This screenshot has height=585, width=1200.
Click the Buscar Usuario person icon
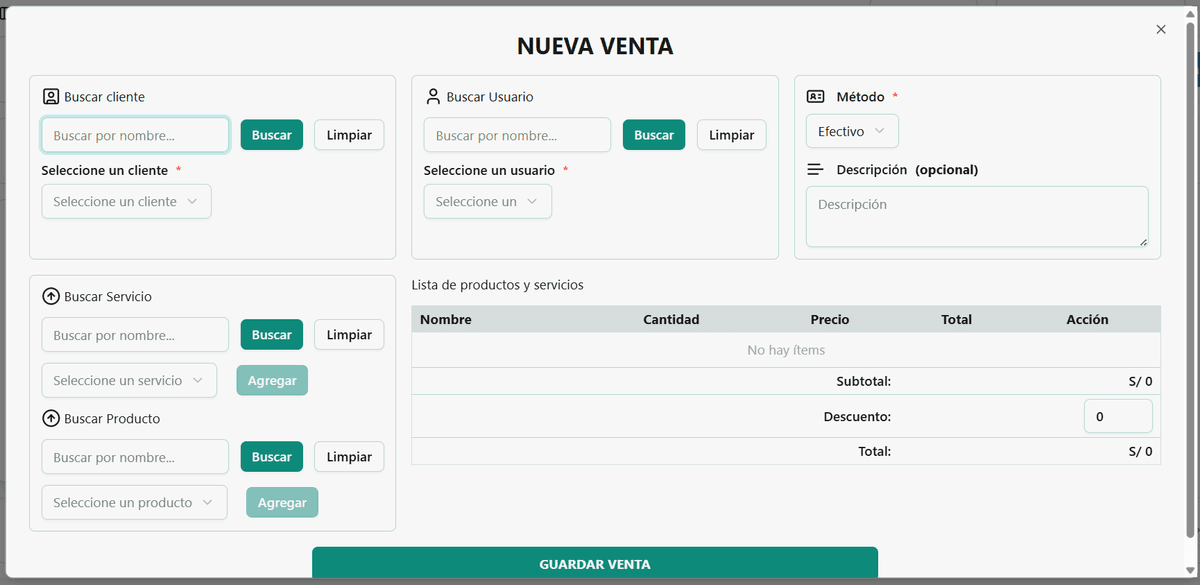coord(433,96)
